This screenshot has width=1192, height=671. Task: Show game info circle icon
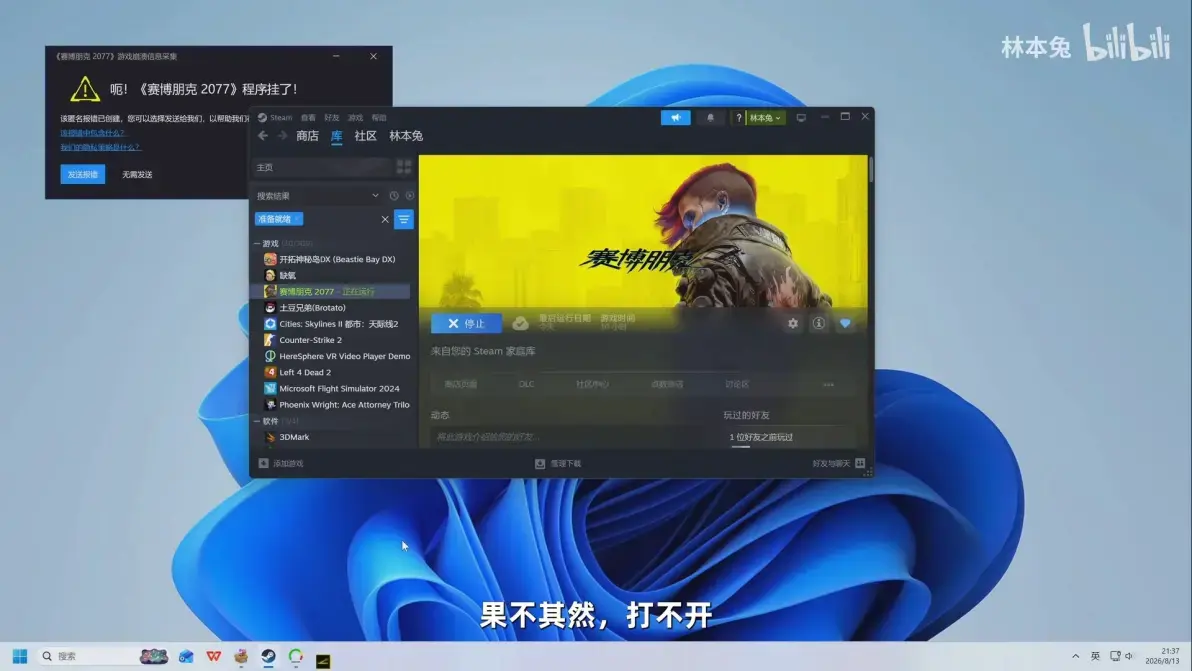[819, 323]
